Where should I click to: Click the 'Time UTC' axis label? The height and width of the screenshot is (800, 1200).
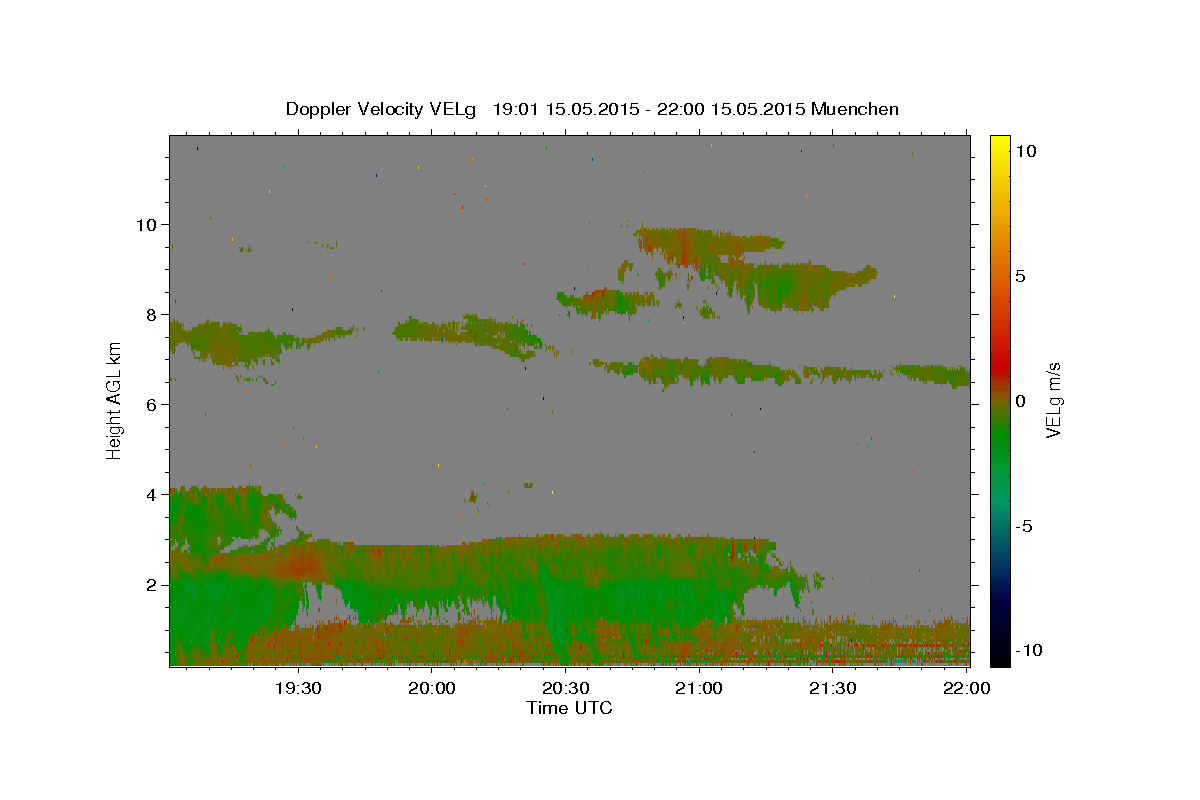[569, 708]
